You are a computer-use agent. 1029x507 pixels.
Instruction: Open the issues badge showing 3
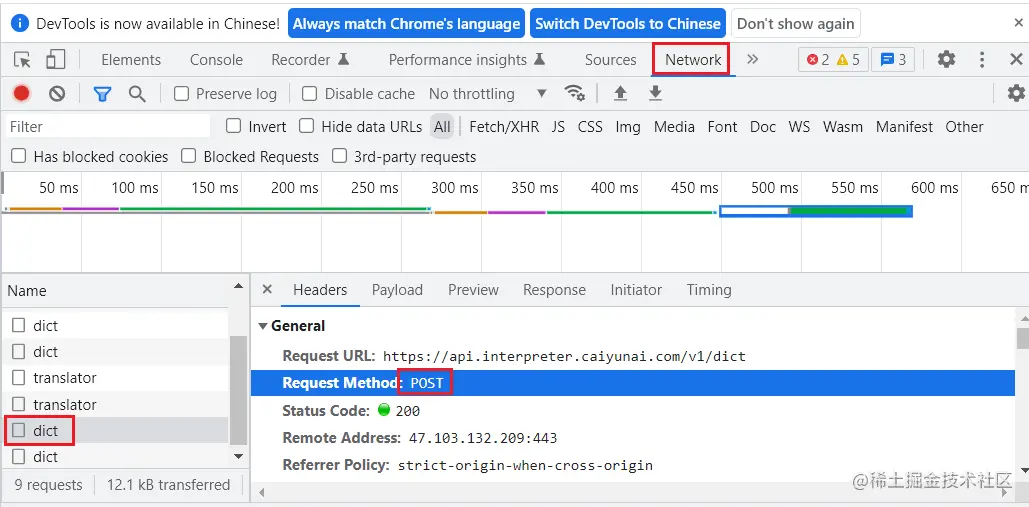pos(893,60)
